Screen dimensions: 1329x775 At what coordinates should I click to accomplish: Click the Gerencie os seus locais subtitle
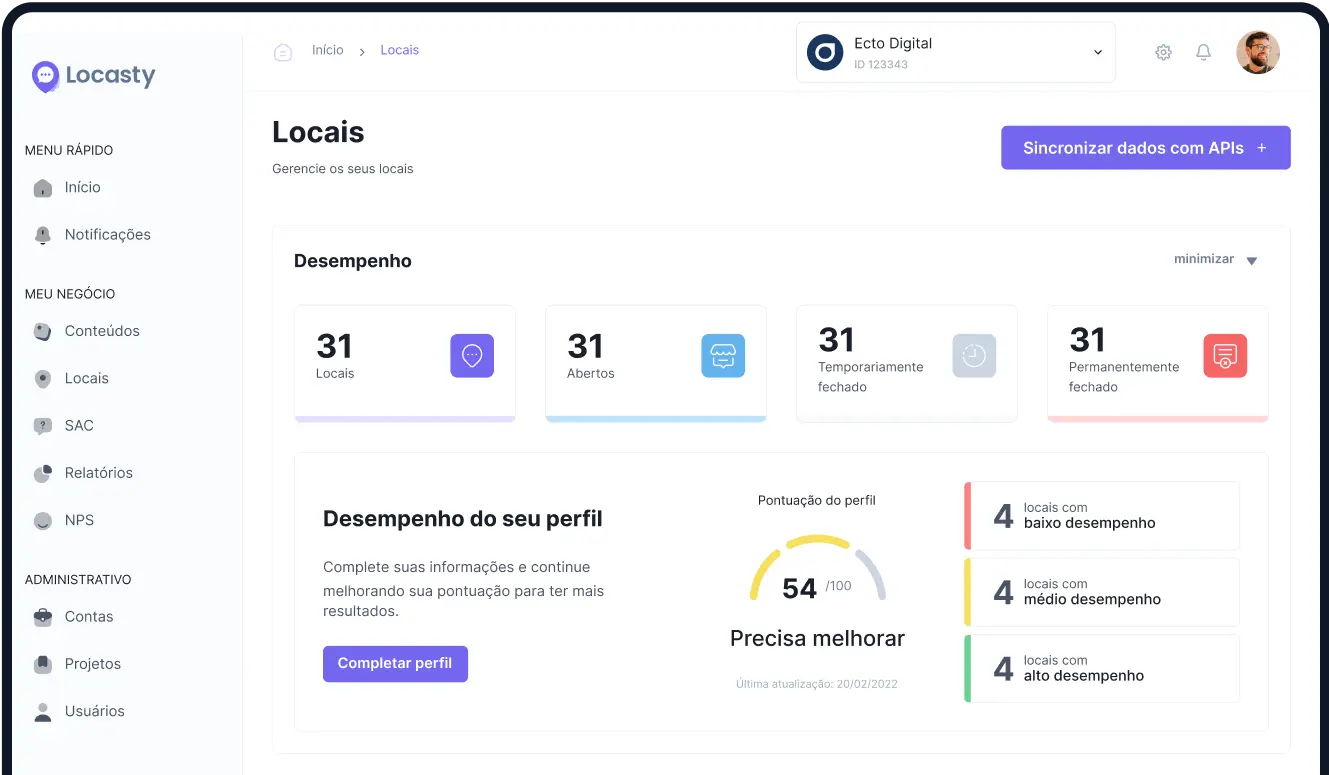tap(343, 169)
